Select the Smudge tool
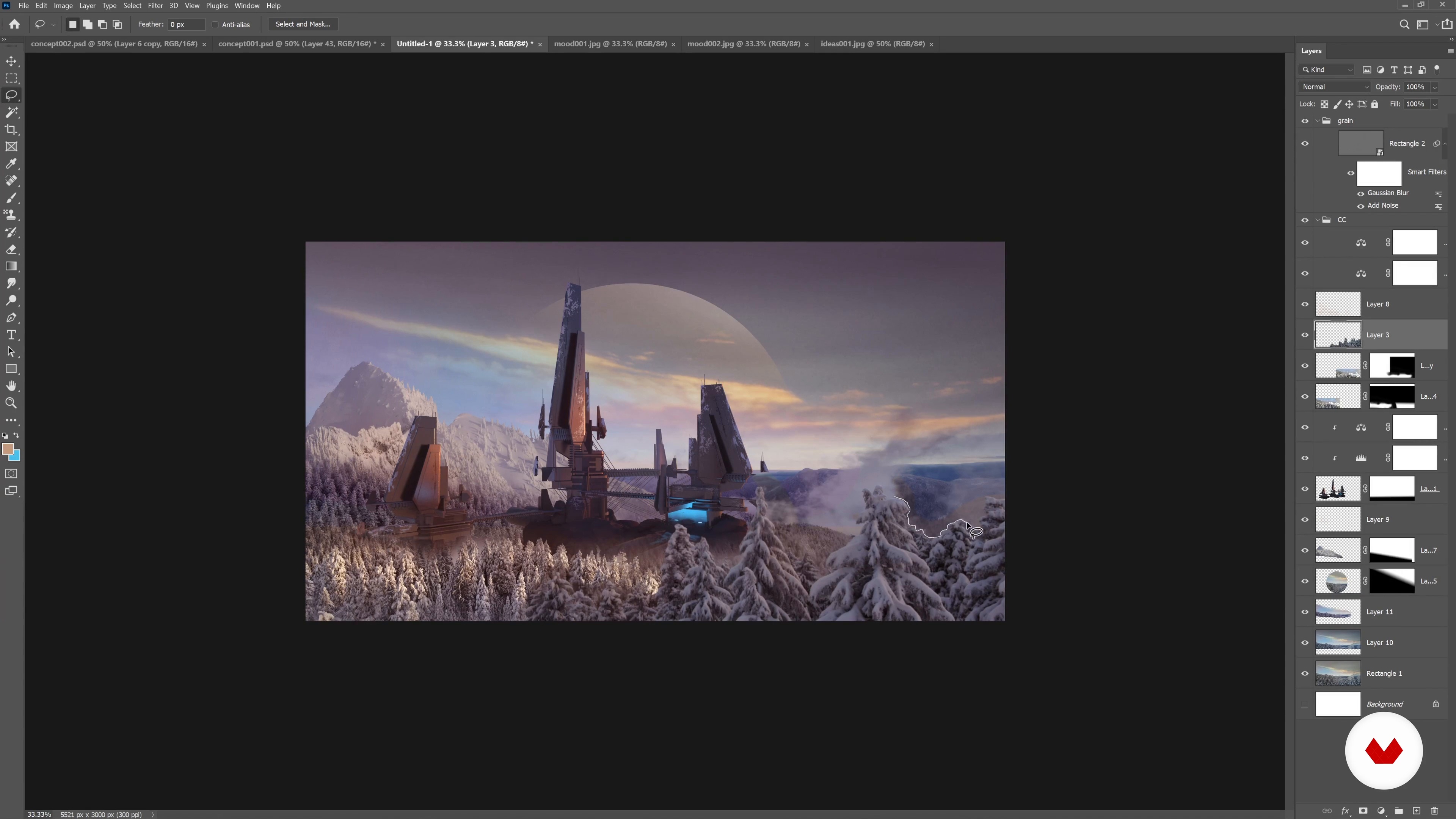 11,283
